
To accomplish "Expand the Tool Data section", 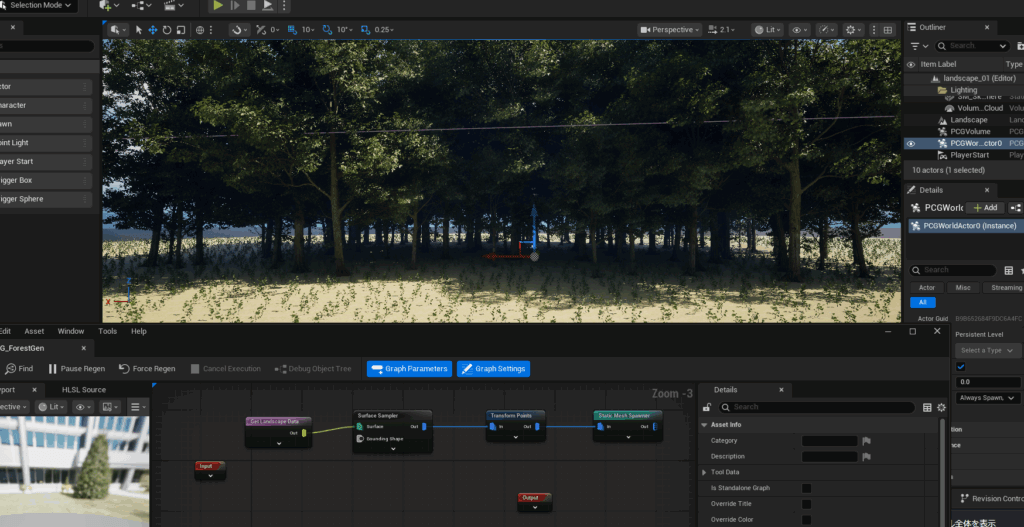I will click(704, 472).
